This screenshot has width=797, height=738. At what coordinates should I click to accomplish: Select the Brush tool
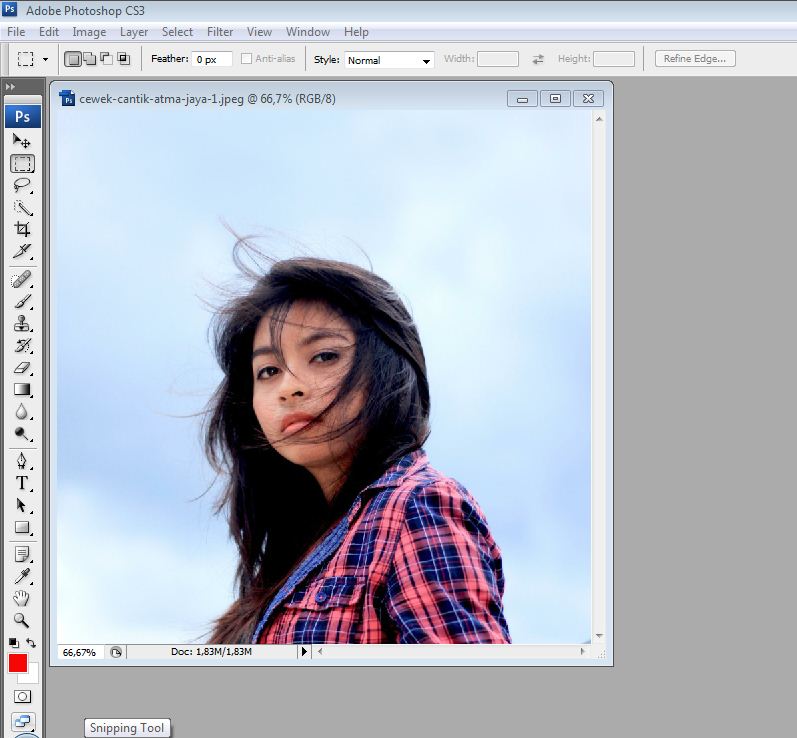(x=22, y=302)
